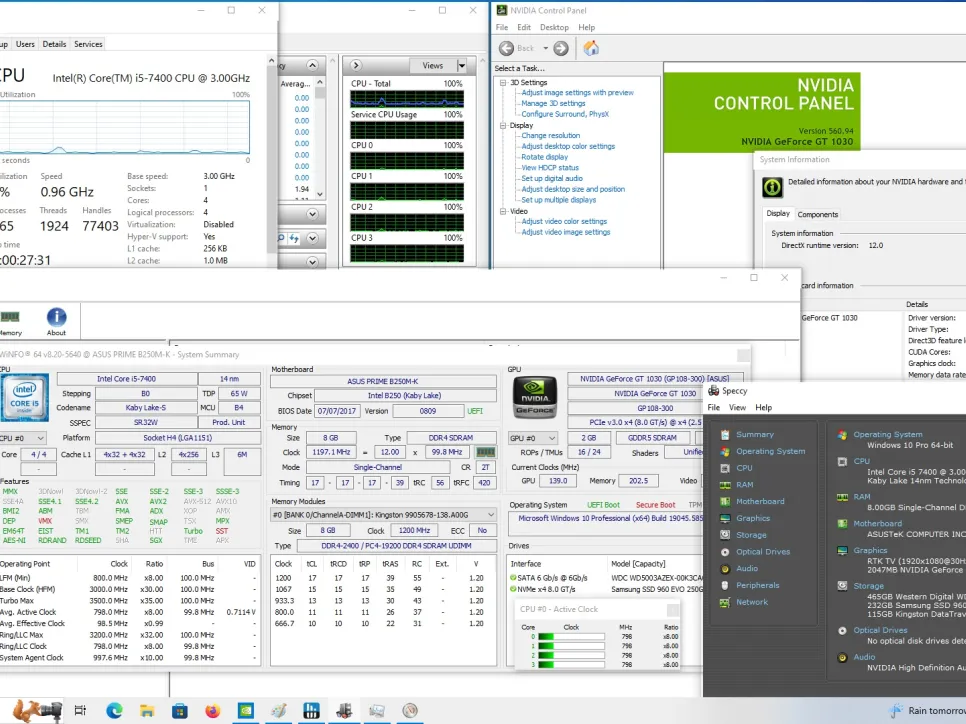The image size is (966, 724).
Task: Collapse Resource Monitor section with up chevron
Action: 312,65
